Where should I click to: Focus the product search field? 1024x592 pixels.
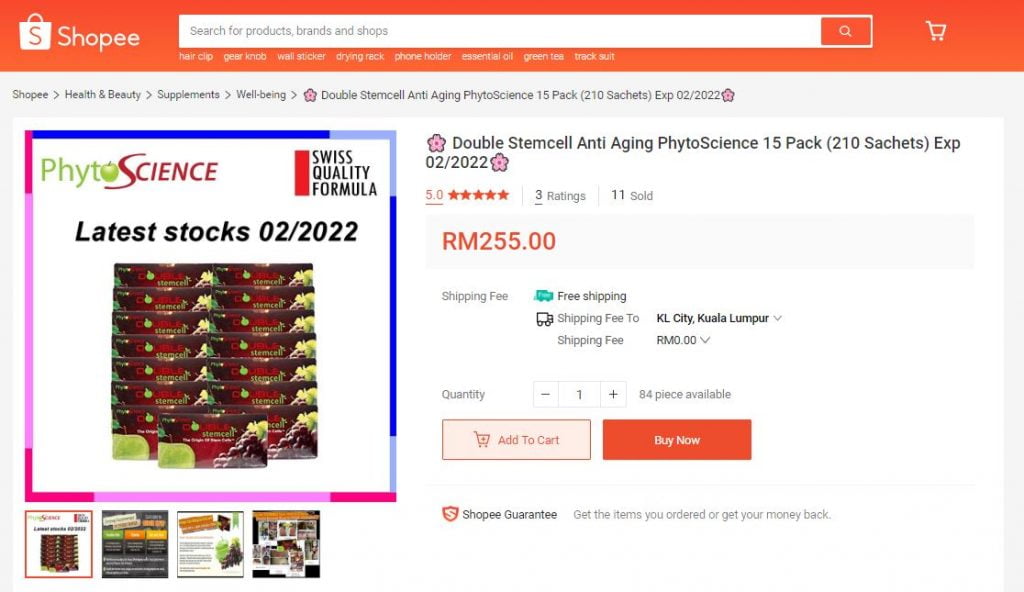(500, 31)
